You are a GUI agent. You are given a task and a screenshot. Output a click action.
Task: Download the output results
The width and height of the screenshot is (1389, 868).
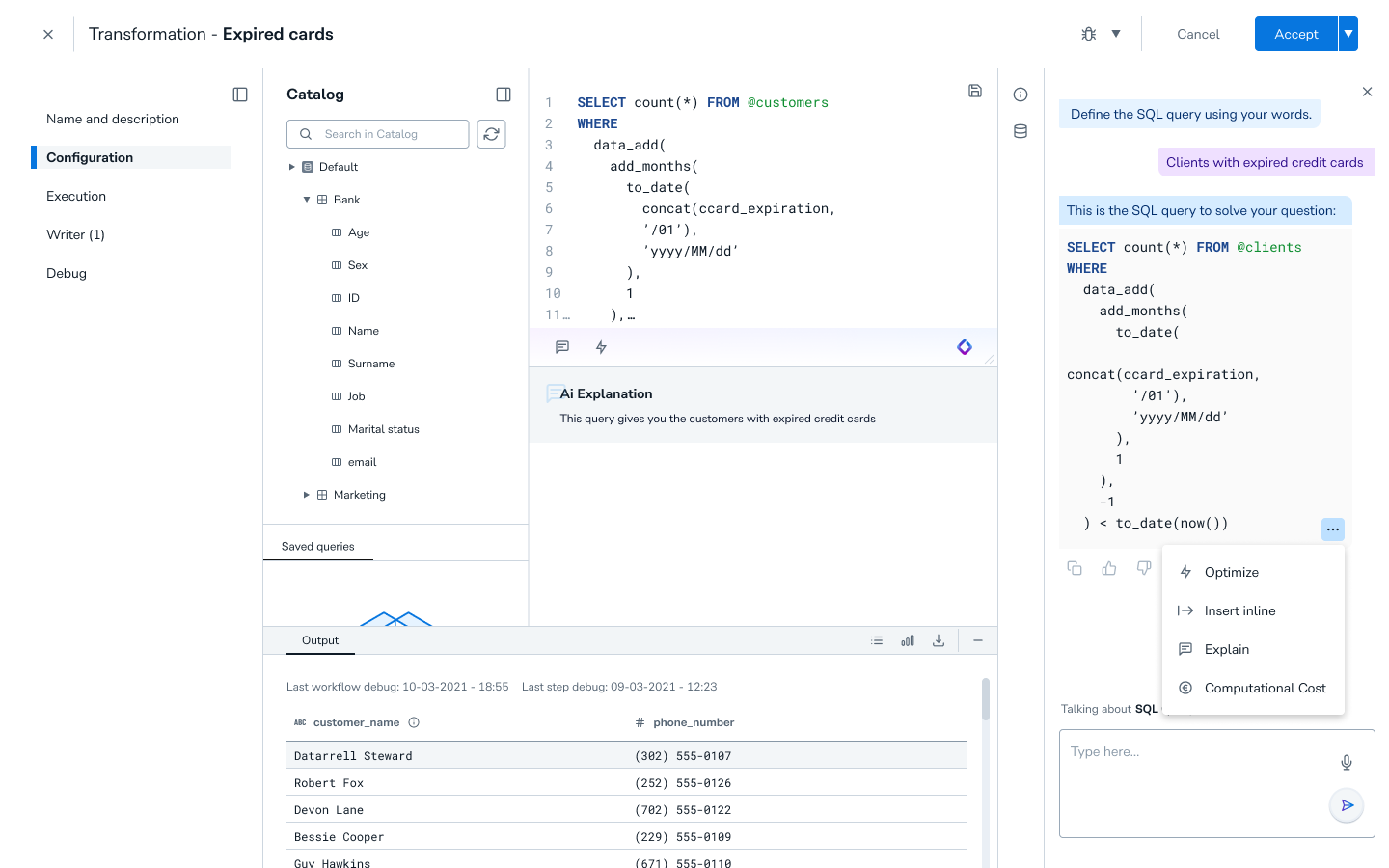(939, 640)
